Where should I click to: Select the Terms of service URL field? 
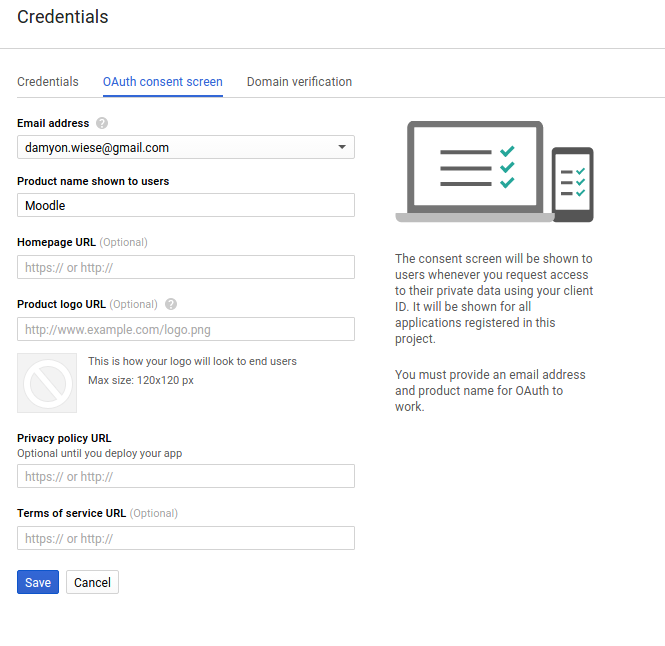click(186, 538)
